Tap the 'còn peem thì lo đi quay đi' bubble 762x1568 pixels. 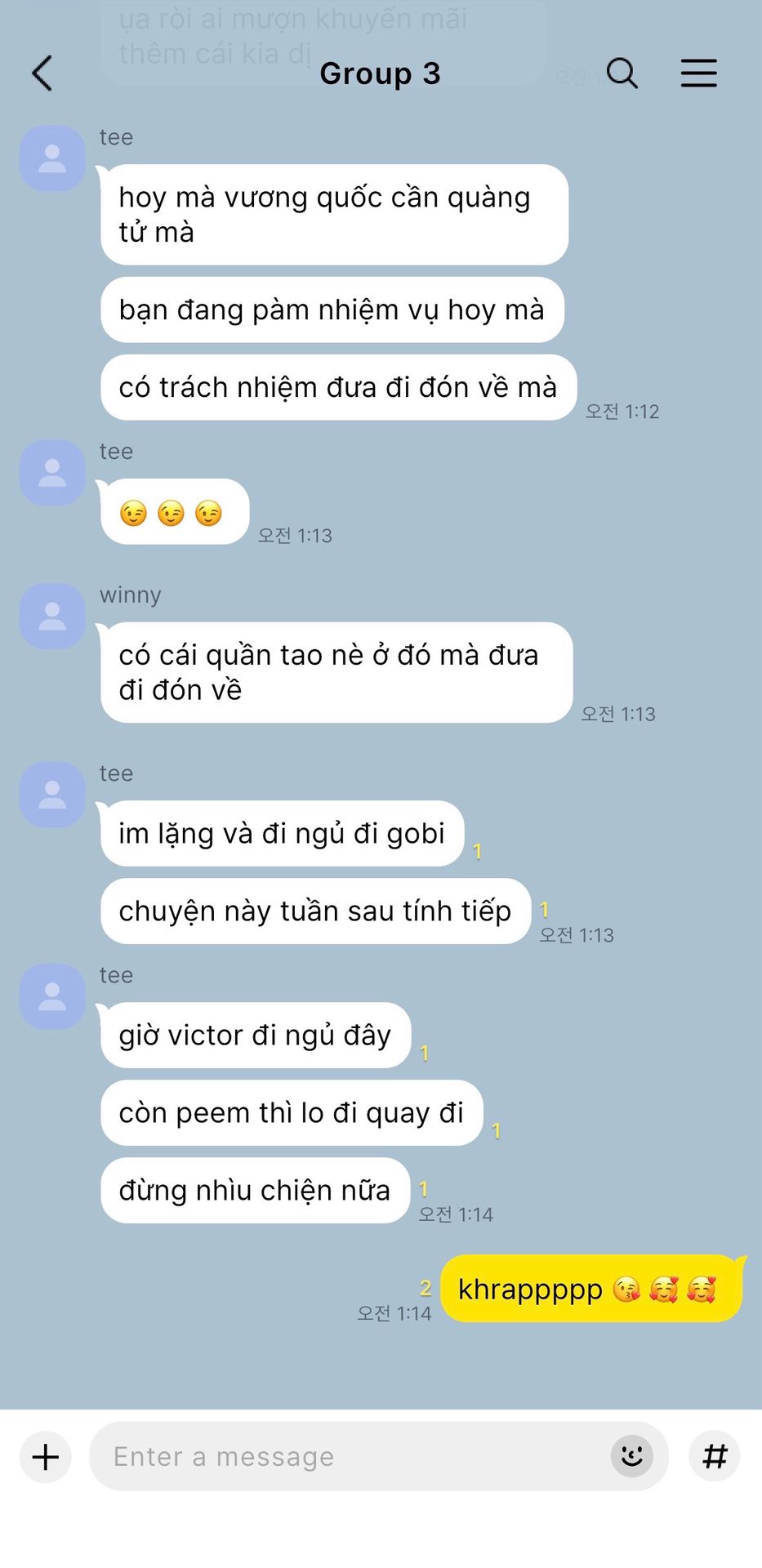coord(292,1112)
